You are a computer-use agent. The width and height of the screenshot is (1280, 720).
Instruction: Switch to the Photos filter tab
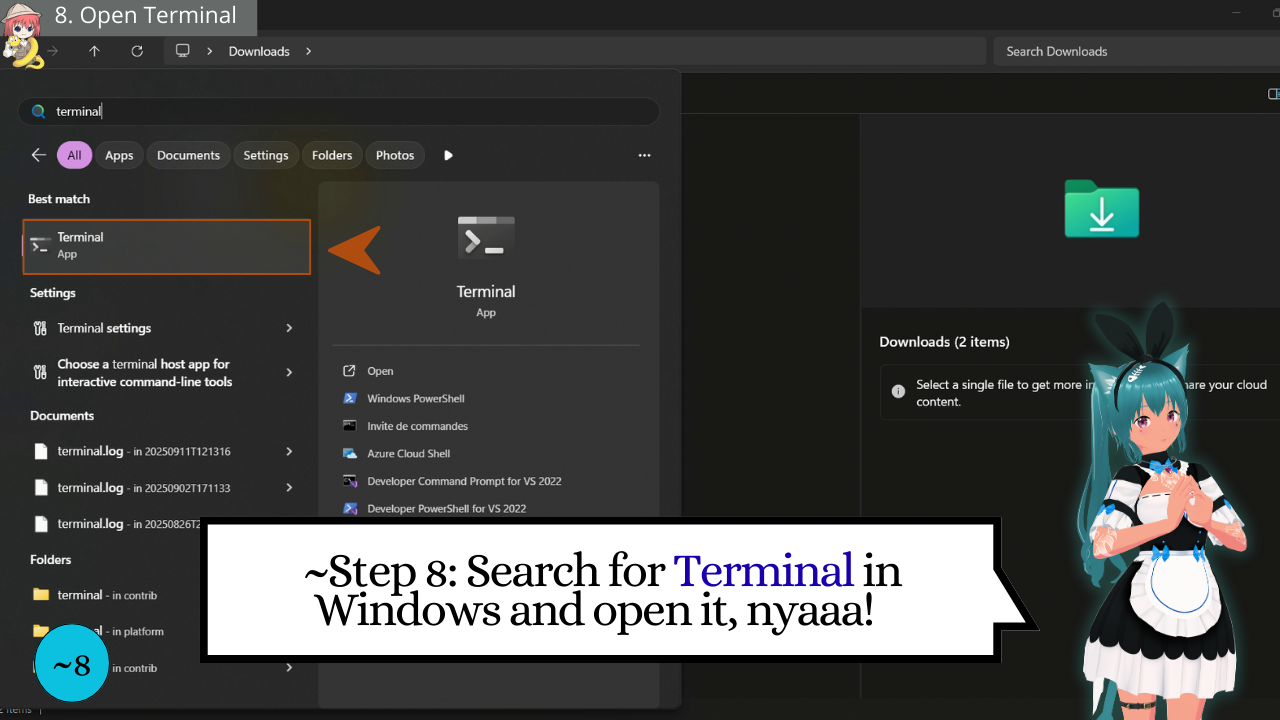point(395,155)
